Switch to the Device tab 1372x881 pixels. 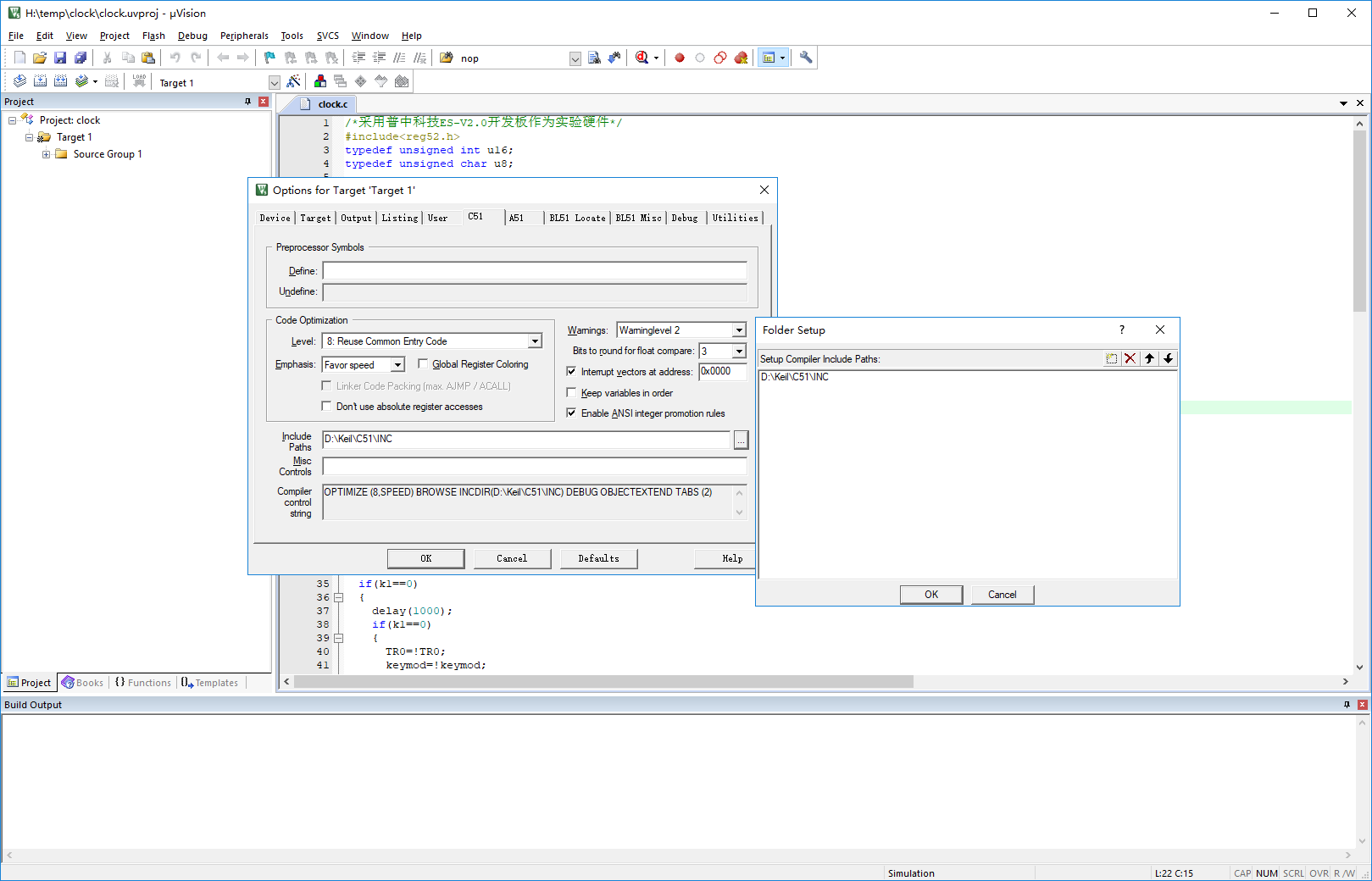(x=275, y=218)
